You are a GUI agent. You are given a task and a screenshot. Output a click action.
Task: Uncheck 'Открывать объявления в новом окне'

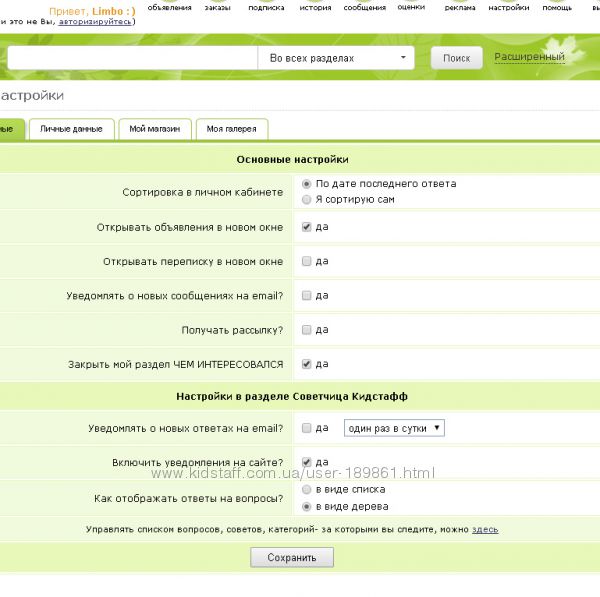click(x=307, y=227)
